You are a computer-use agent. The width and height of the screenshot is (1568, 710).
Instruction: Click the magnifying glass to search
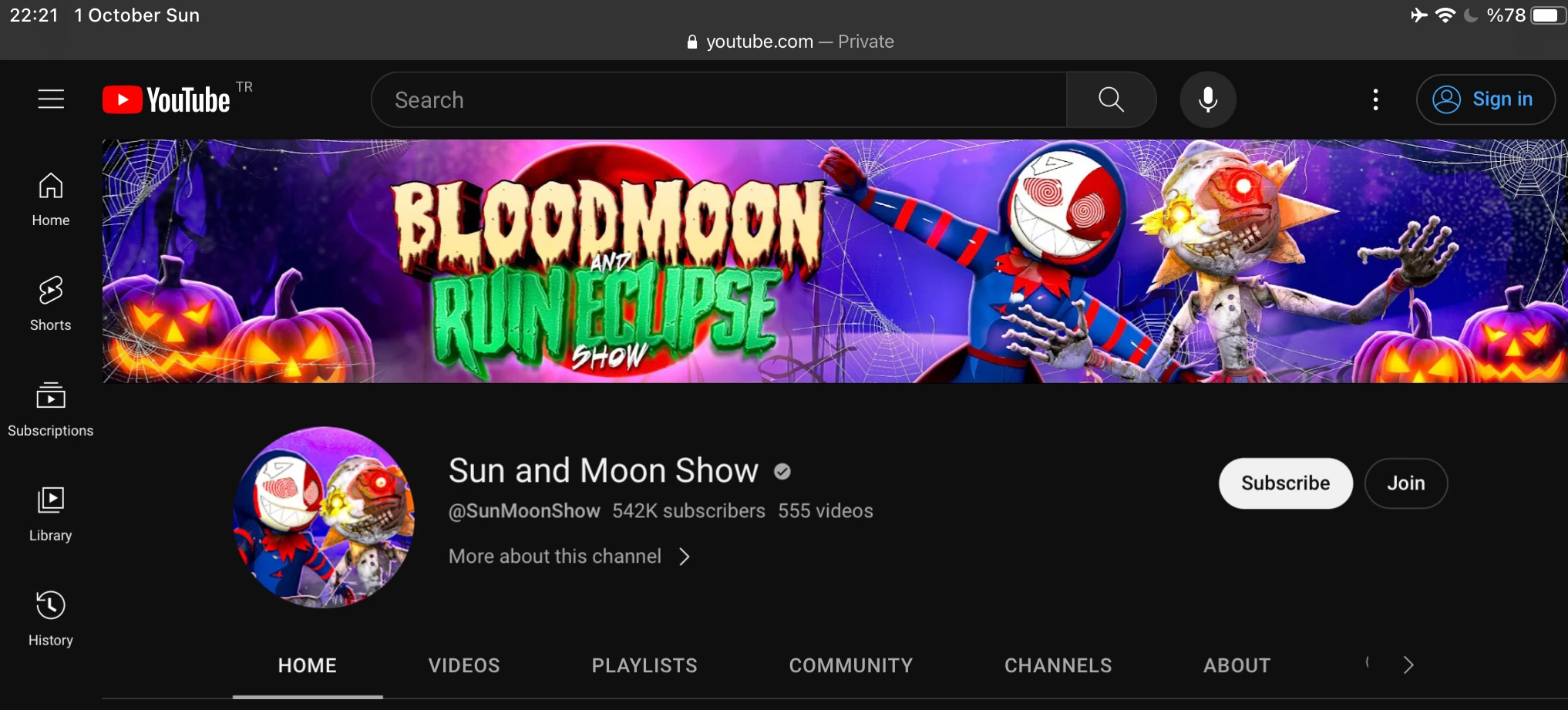point(1110,99)
